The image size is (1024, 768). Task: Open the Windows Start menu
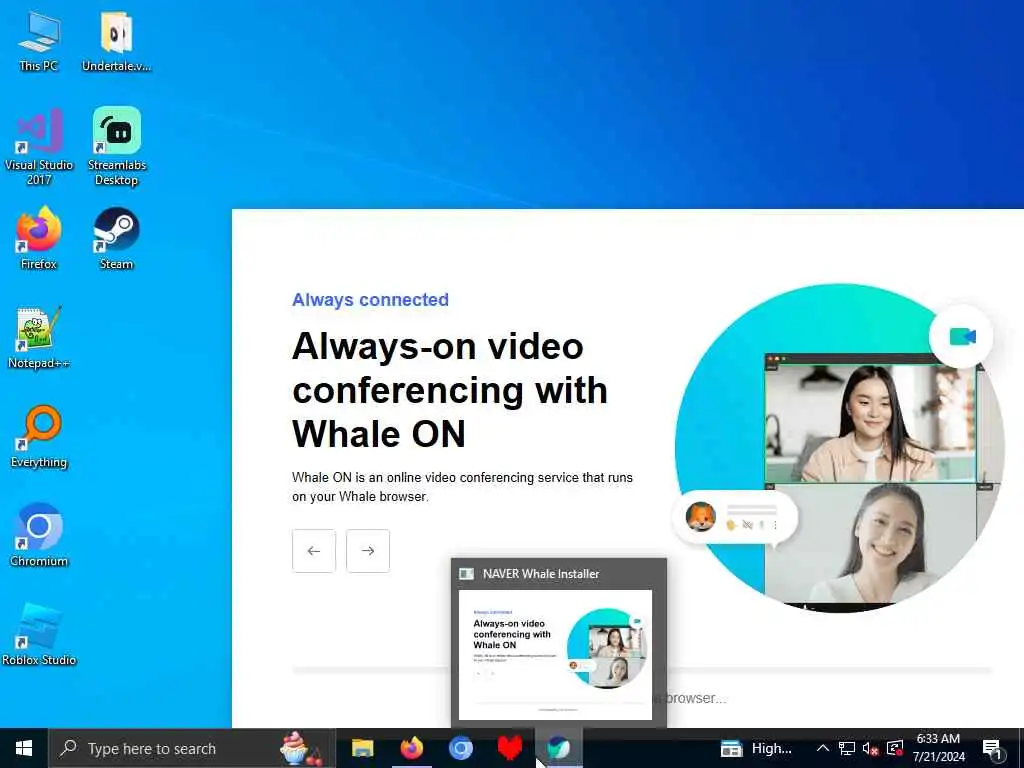24,748
